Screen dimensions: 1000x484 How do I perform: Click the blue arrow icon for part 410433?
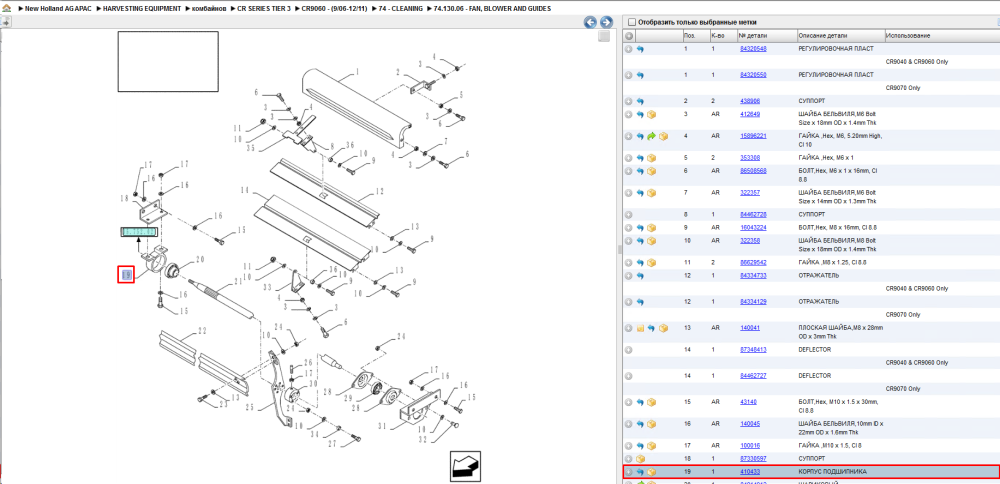640,472
